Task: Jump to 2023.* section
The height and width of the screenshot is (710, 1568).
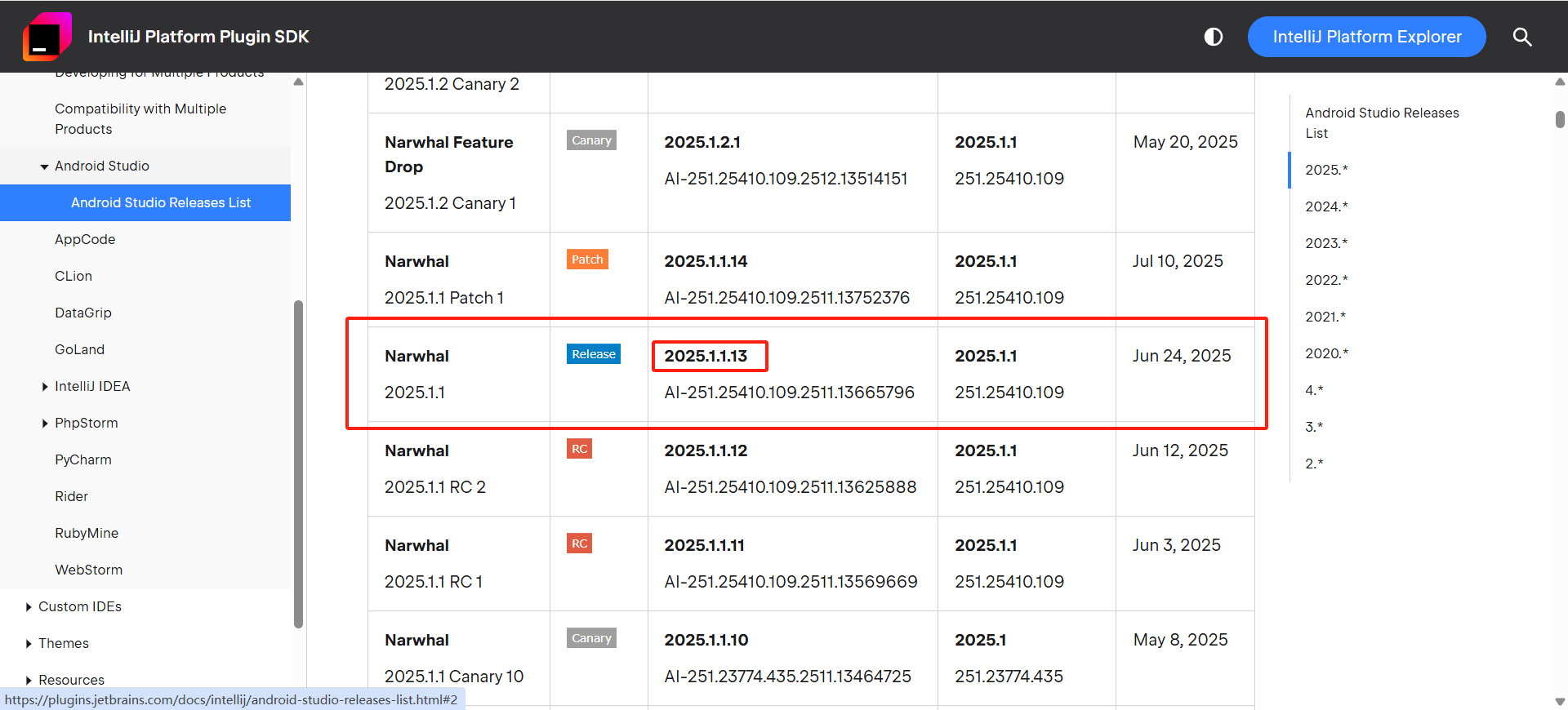Action: 1326,243
